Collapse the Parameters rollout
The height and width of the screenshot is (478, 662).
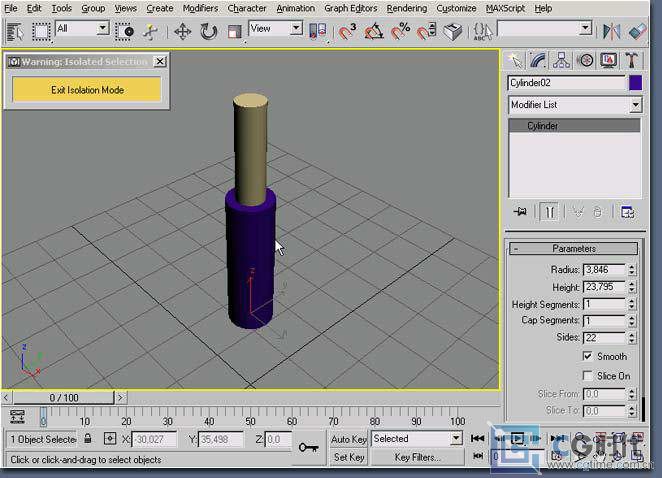pos(574,248)
